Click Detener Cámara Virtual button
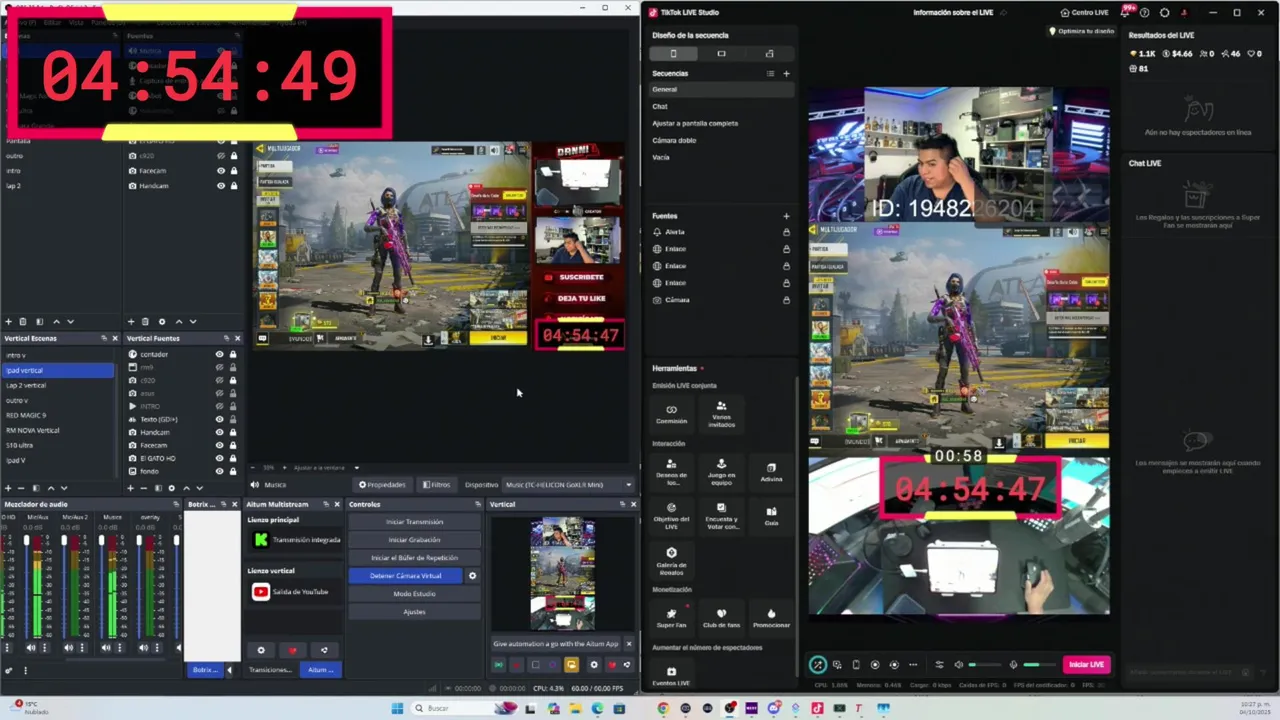 pyautogui.click(x=405, y=576)
